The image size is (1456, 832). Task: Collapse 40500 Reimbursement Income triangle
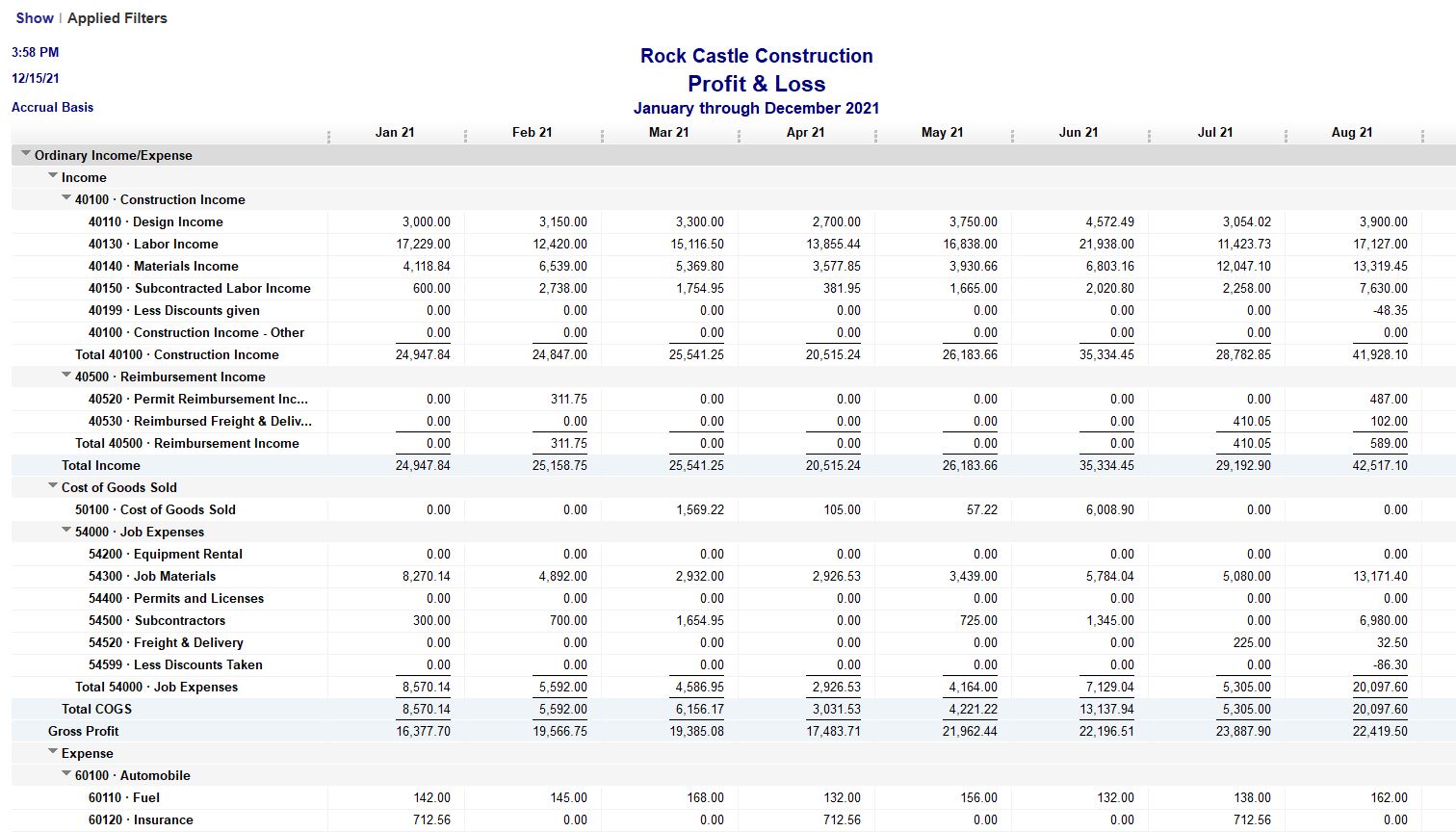[x=66, y=376]
